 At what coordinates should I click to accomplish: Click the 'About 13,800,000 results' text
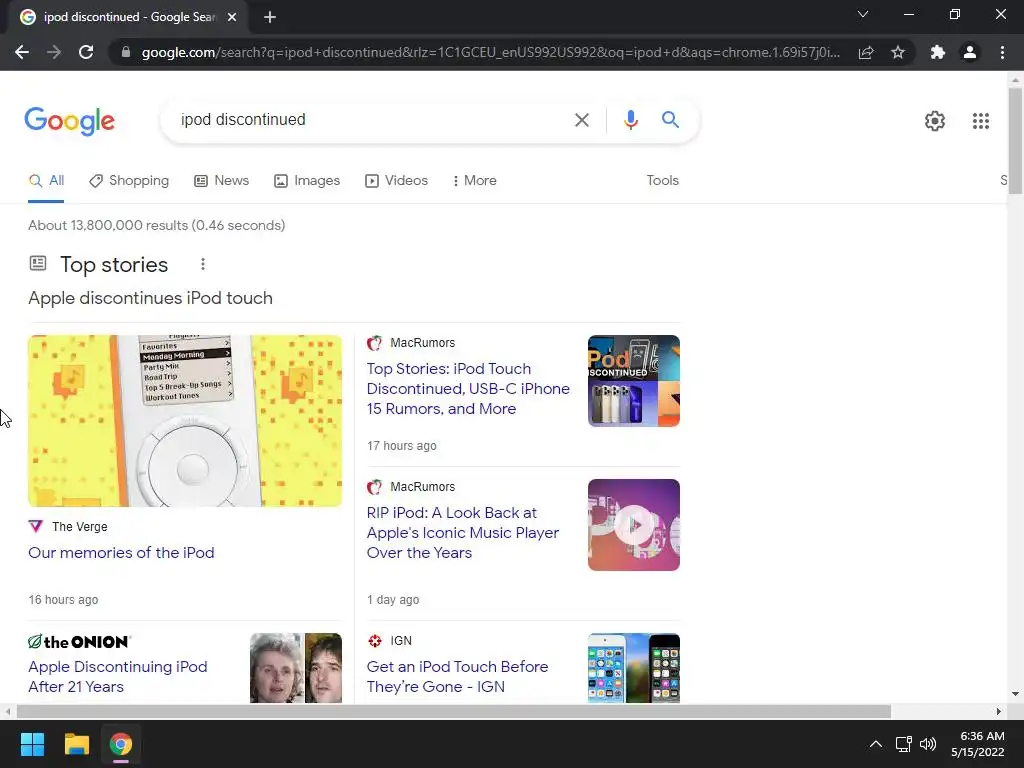coord(157,225)
